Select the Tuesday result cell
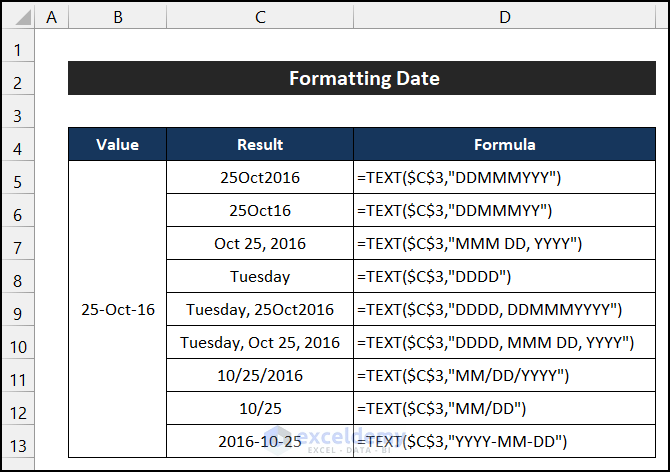Screen dimensions: 670x472 (260, 277)
